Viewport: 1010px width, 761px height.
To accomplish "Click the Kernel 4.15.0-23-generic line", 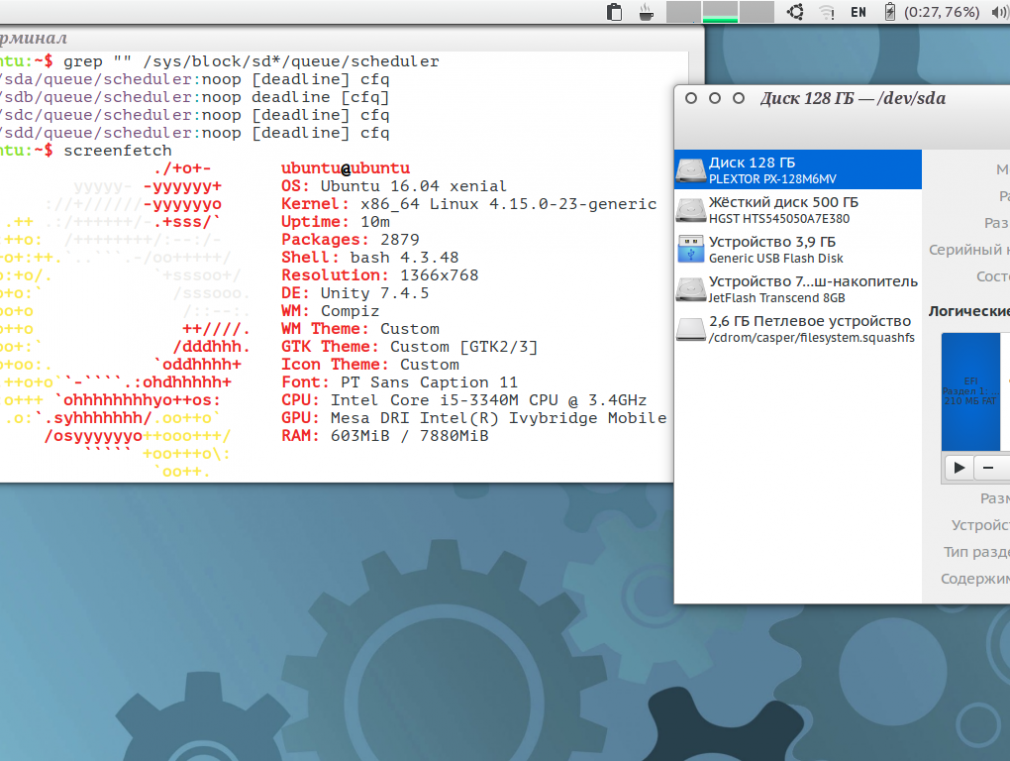I will coord(469,204).
